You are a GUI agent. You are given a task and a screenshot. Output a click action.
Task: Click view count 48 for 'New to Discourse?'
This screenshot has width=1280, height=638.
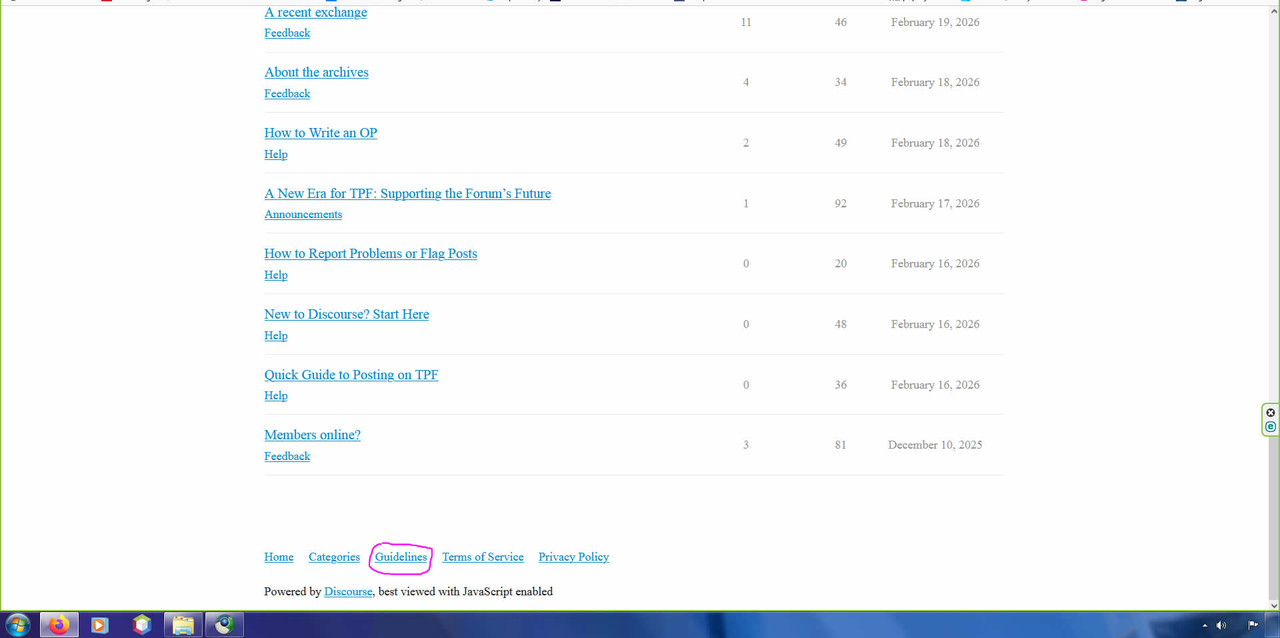pos(841,324)
